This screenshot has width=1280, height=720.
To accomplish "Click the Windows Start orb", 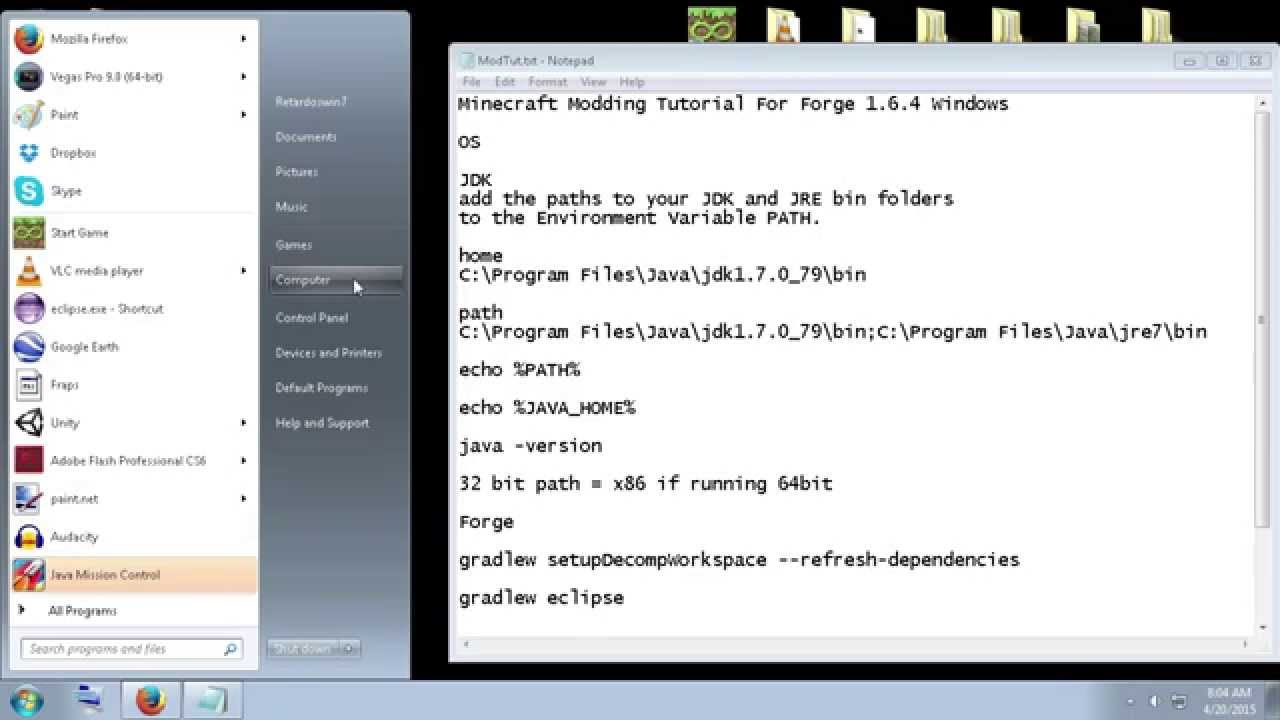I will 26,699.
